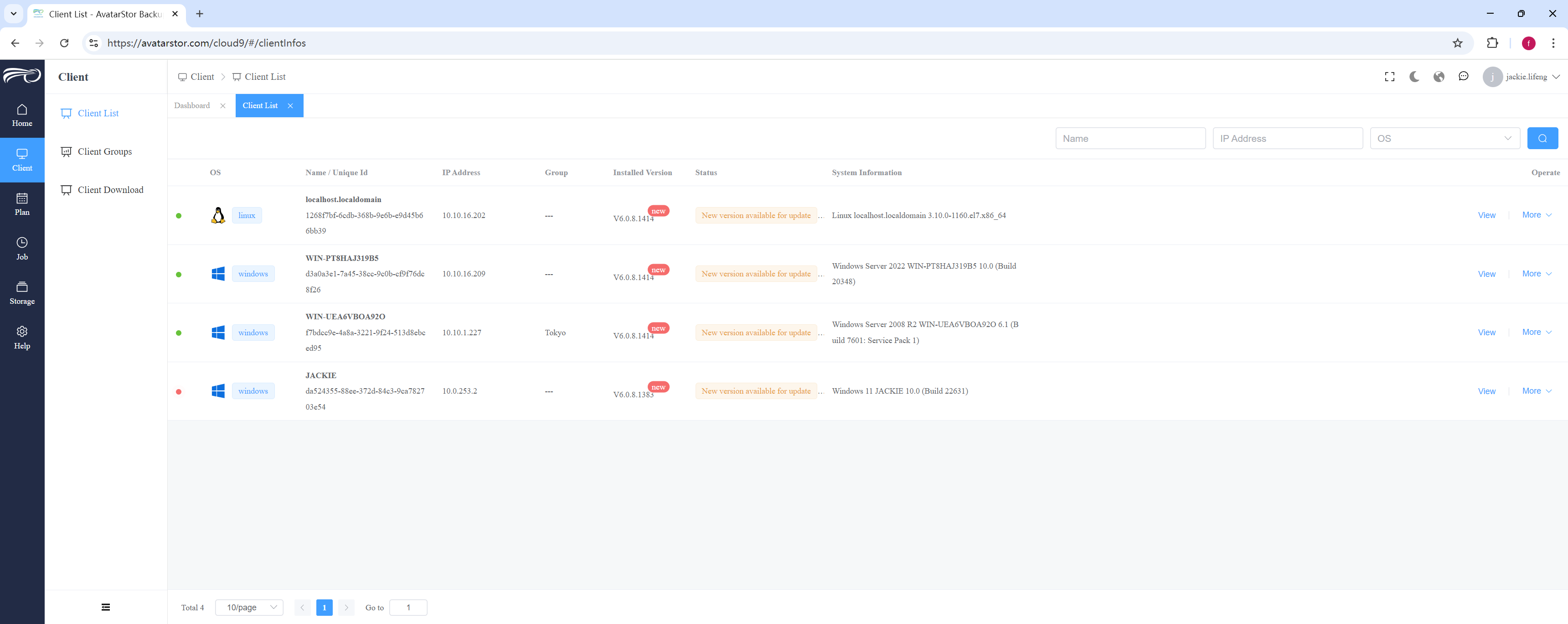Select the Client section in sidebar
The image size is (1568, 624).
pos(22,160)
